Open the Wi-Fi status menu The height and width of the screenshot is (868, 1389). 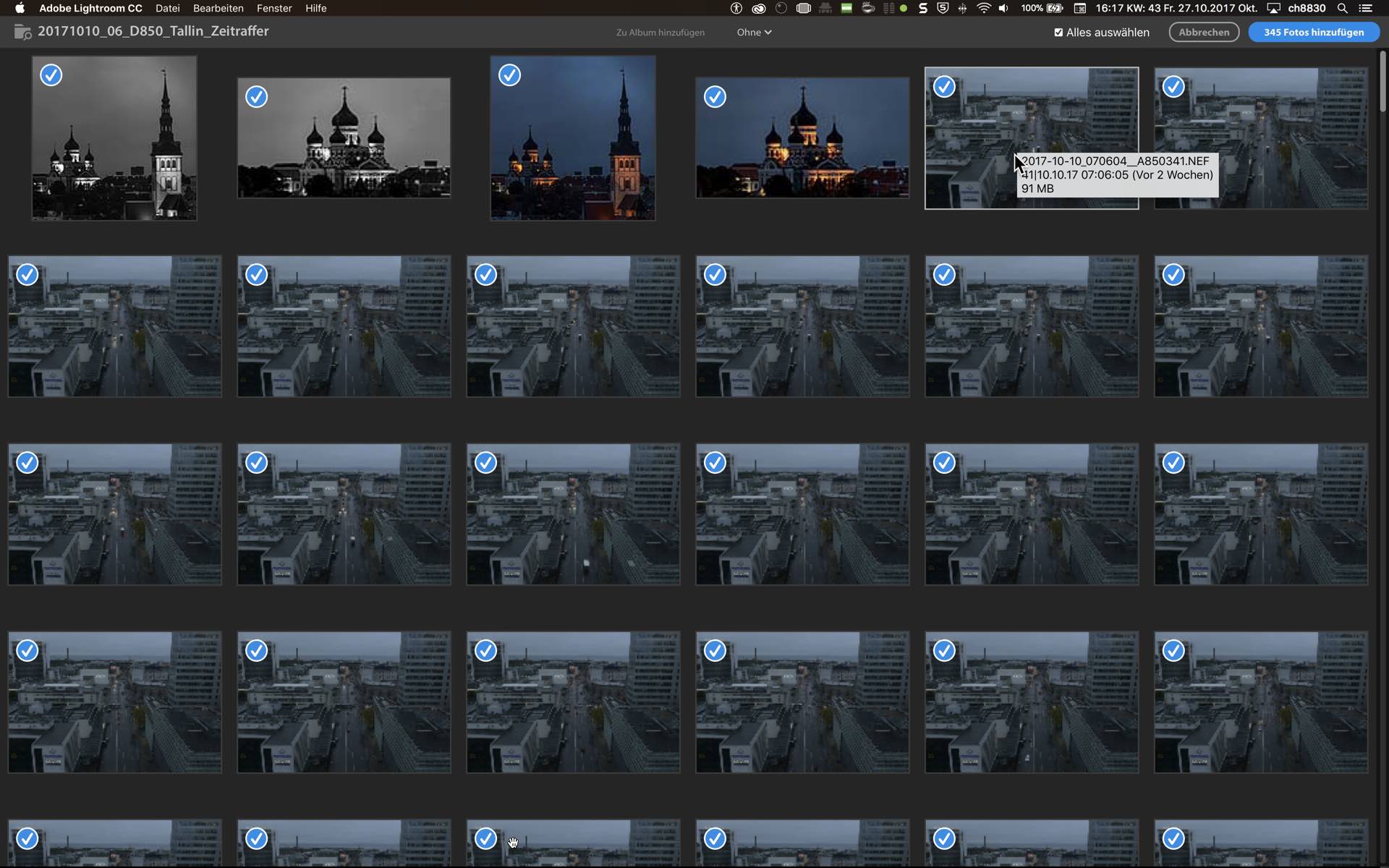(983, 8)
